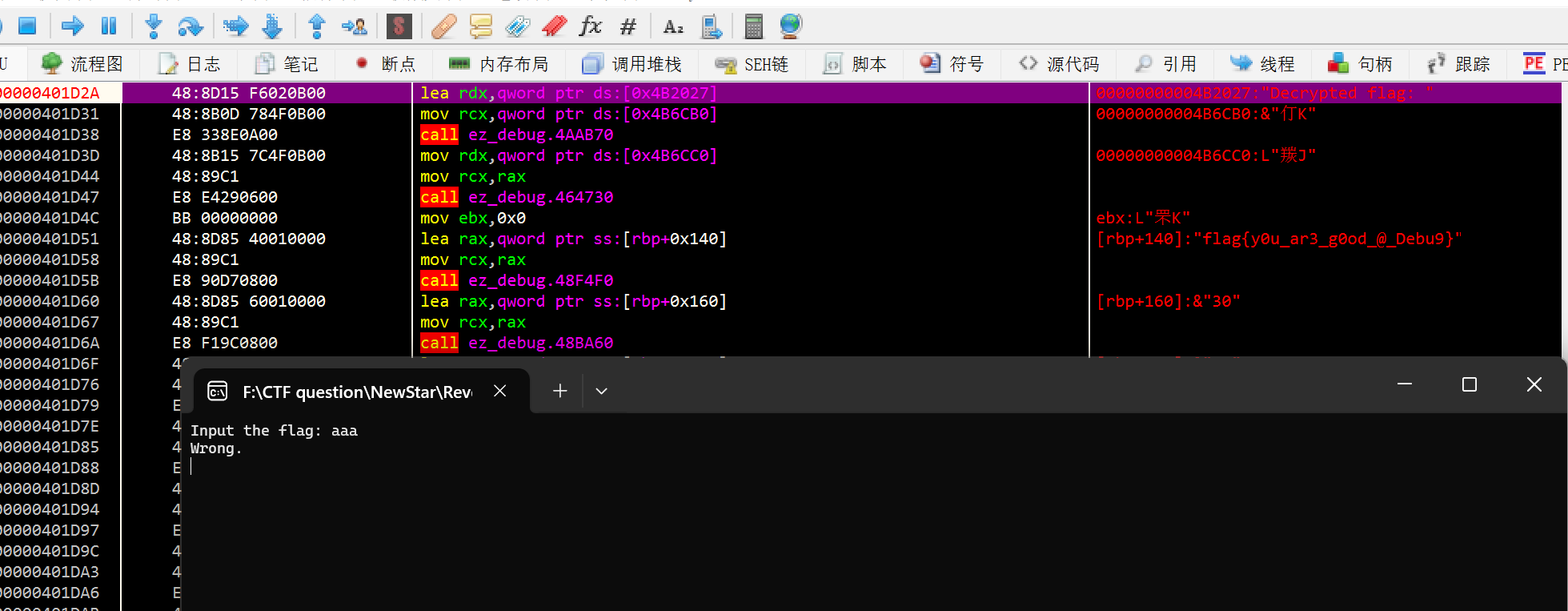The height and width of the screenshot is (611, 1568).
Task: Pause the debugged program
Action: (x=109, y=26)
